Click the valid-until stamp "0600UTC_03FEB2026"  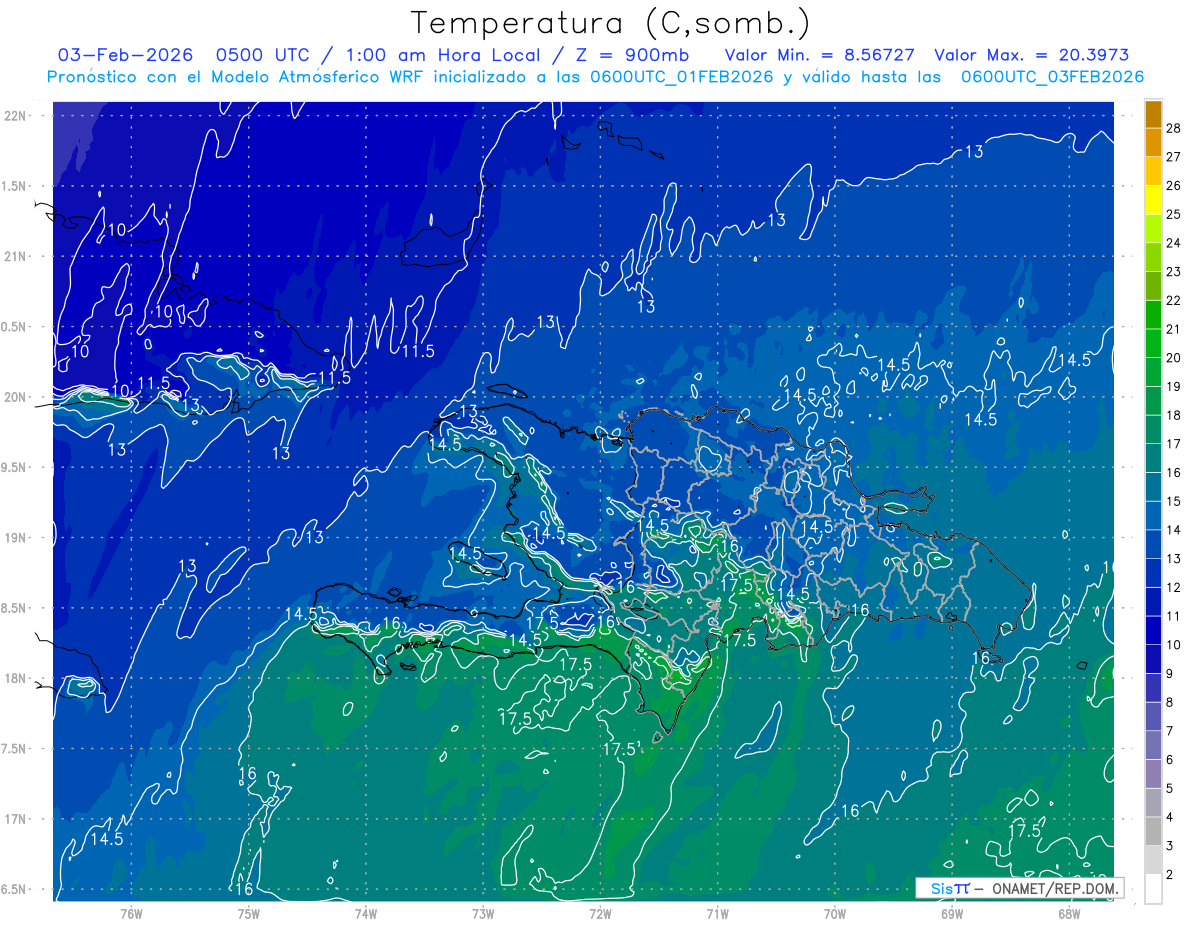(1052, 77)
